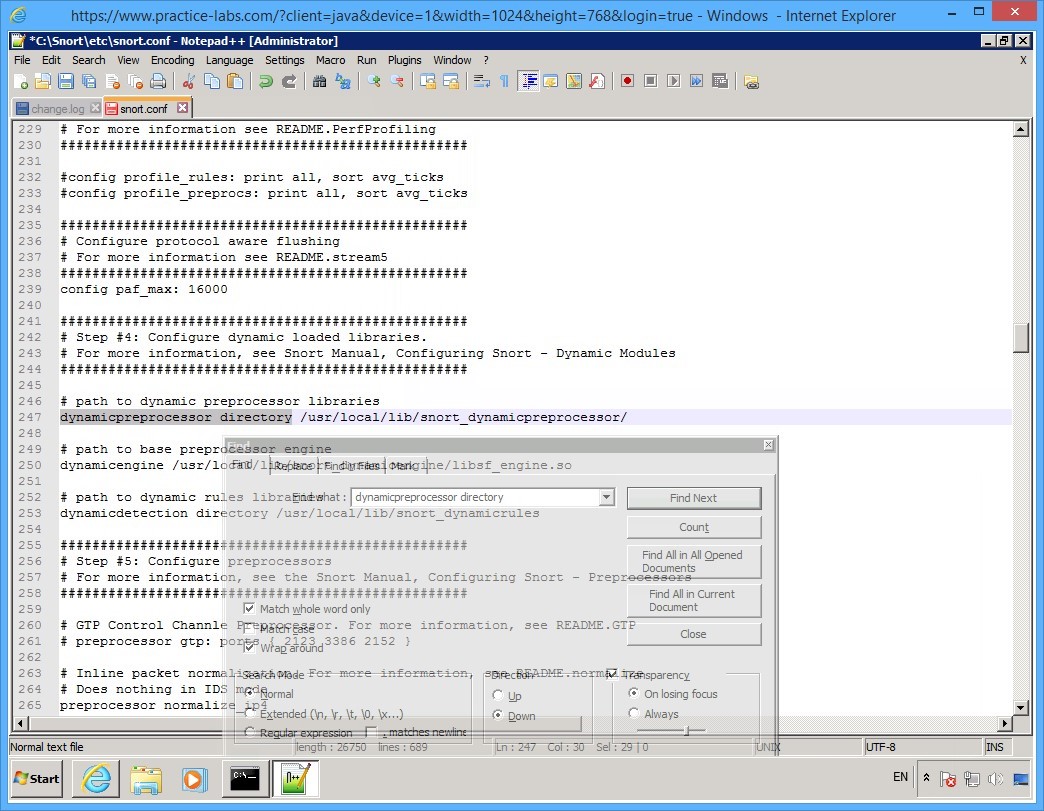Start macro recording with the red record icon
1044x811 pixels.
pyautogui.click(x=627, y=81)
